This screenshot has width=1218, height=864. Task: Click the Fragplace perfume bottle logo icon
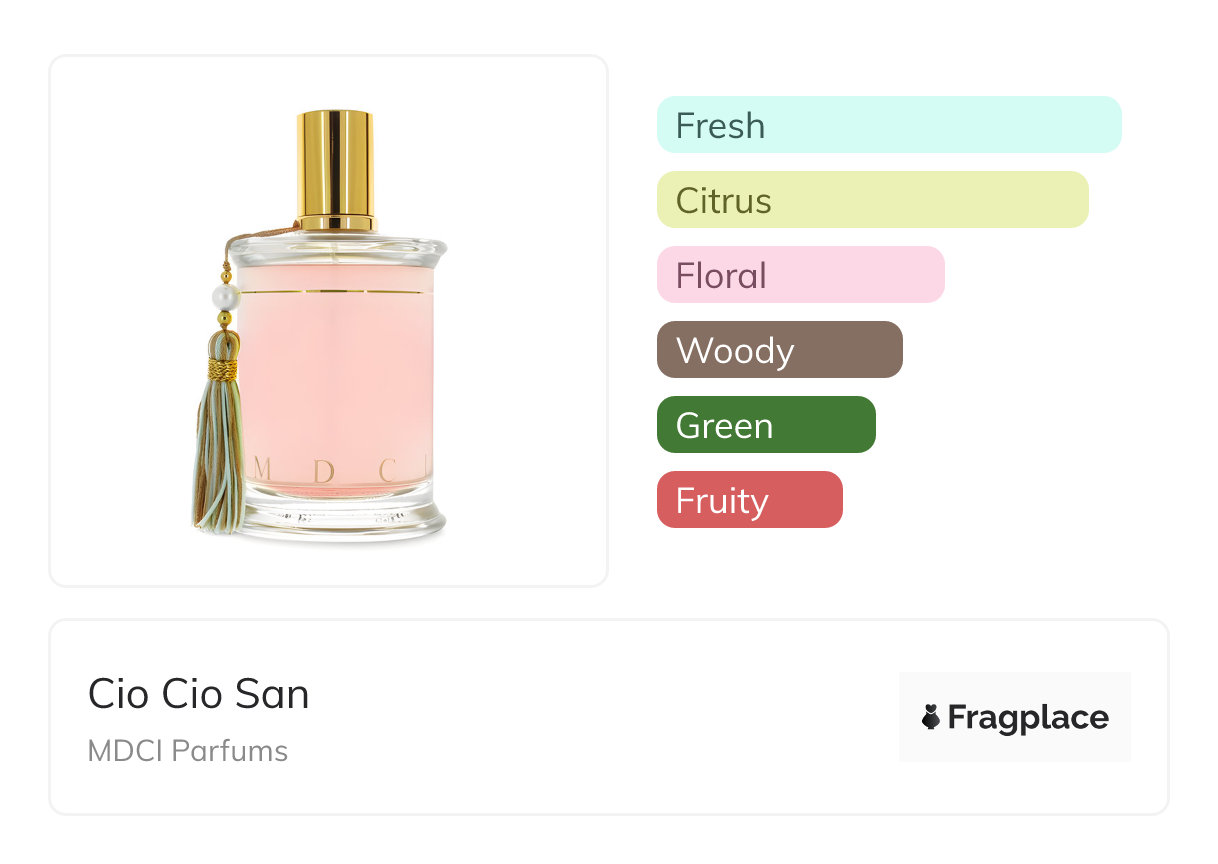[931, 717]
